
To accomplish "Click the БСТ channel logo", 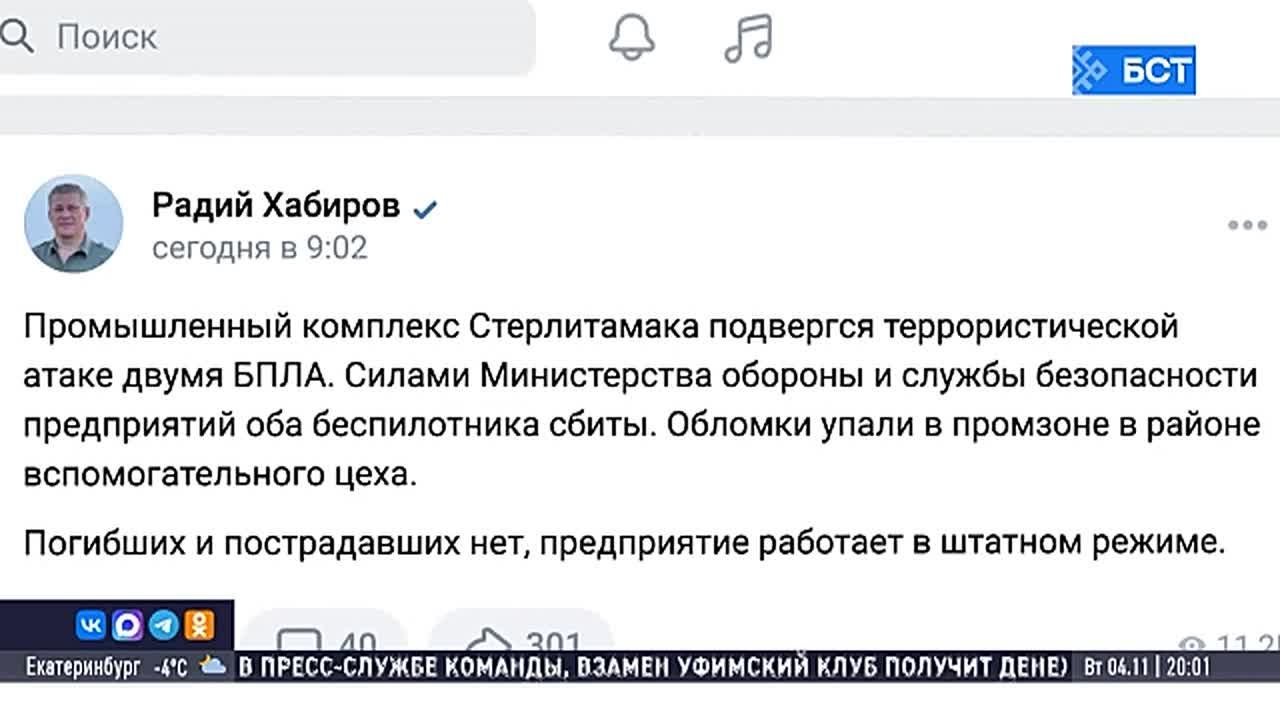I will [1134, 70].
